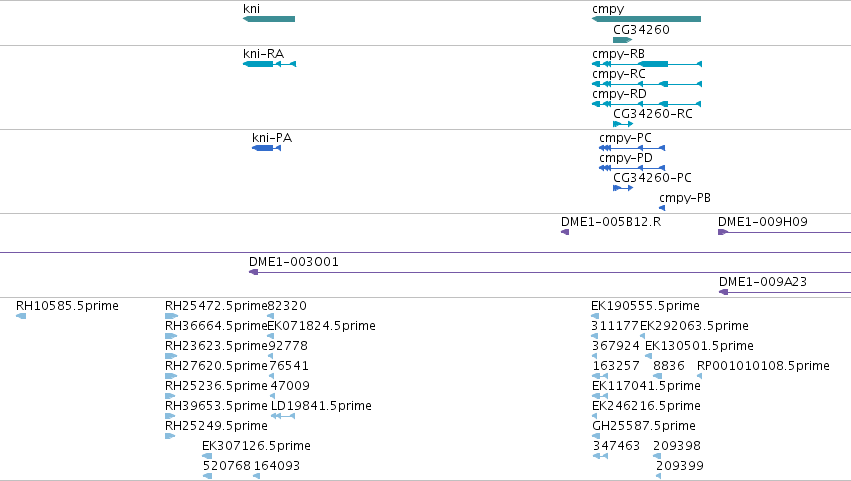Viewport: 851px width, 481px height.
Task: Select the 209398 EST glyph
Action: coord(657,456)
